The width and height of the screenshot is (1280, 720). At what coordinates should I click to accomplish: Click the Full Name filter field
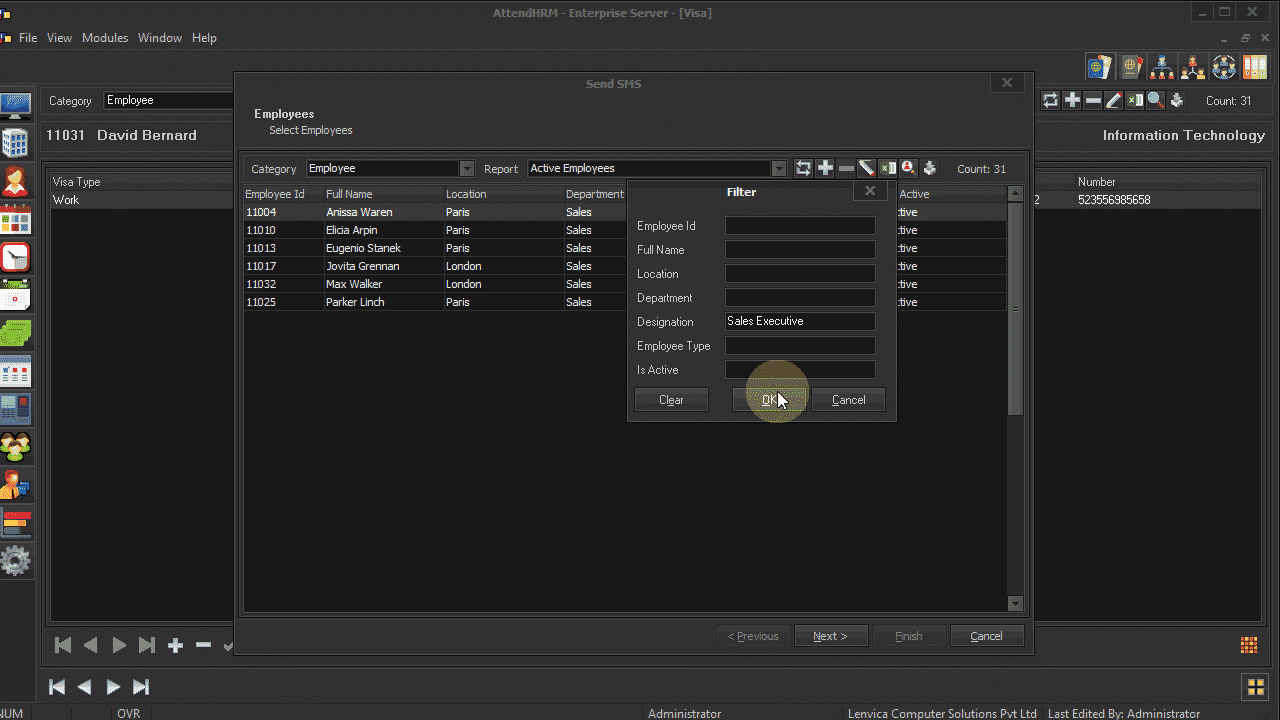pos(800,250)
